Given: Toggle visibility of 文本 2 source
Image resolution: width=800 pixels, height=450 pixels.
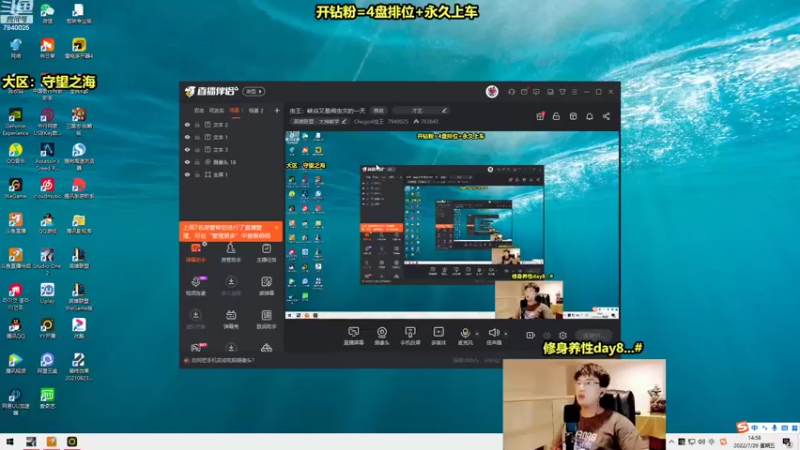Looking at the screenshot, I should tap(187, 124).
